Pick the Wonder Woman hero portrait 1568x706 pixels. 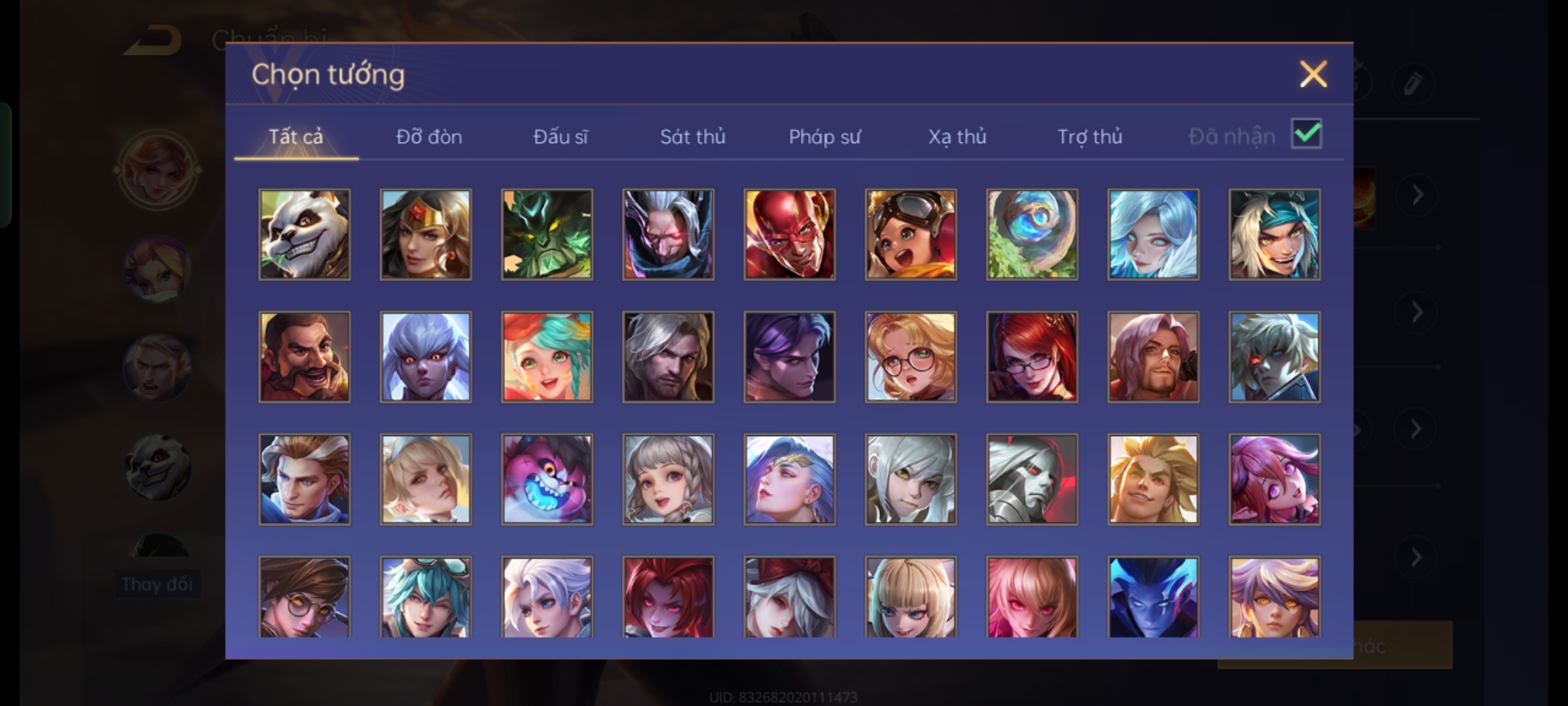[425, 235]
